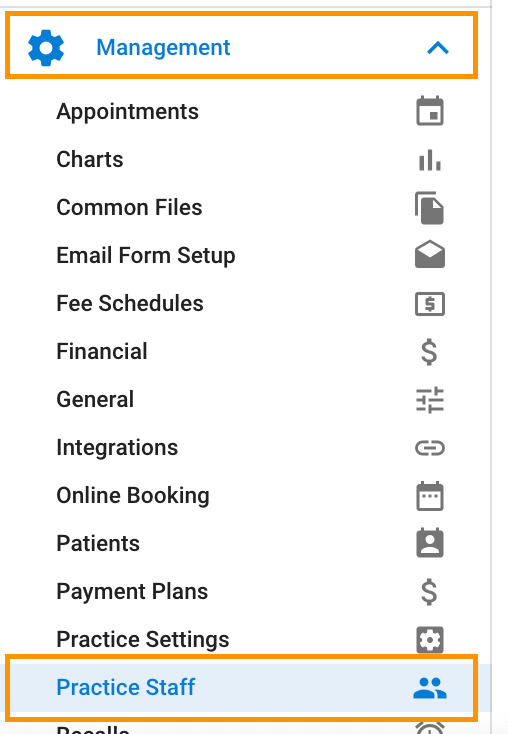The height and width of the screenshot is (734, 508).
Task: Click the Charts bar graph icon
Action: [x=430, y=160]
